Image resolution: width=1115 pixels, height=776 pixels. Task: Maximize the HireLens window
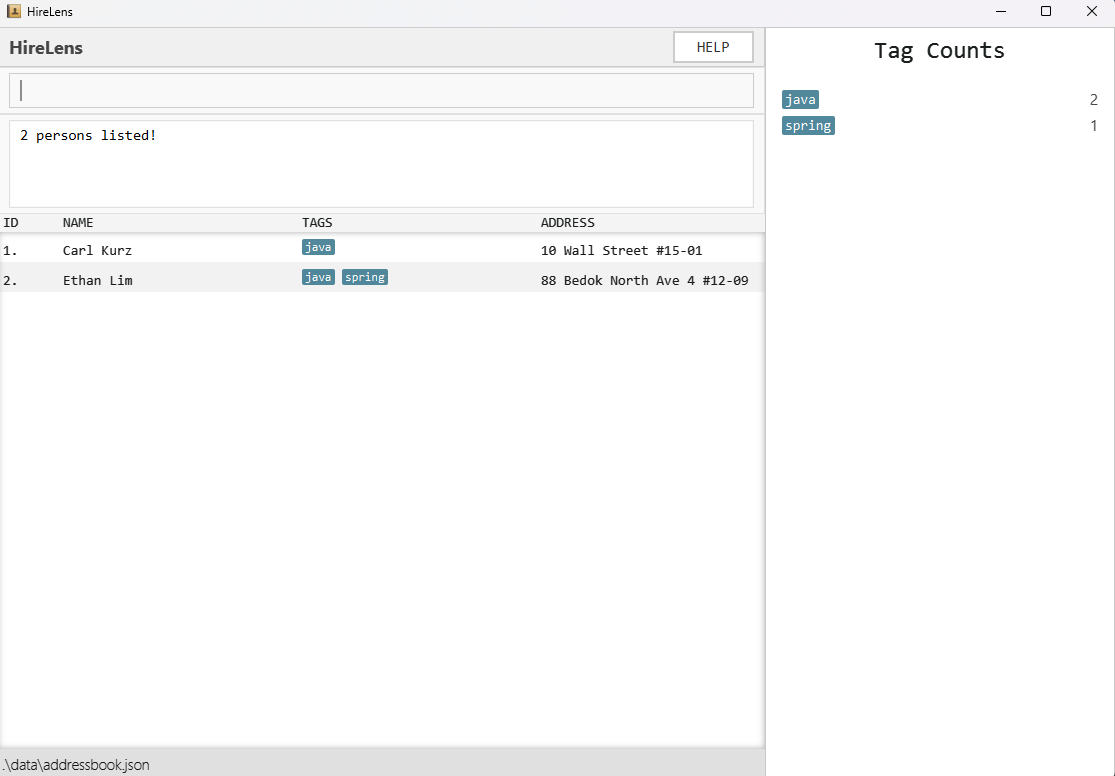click(x=1046, y=12)
